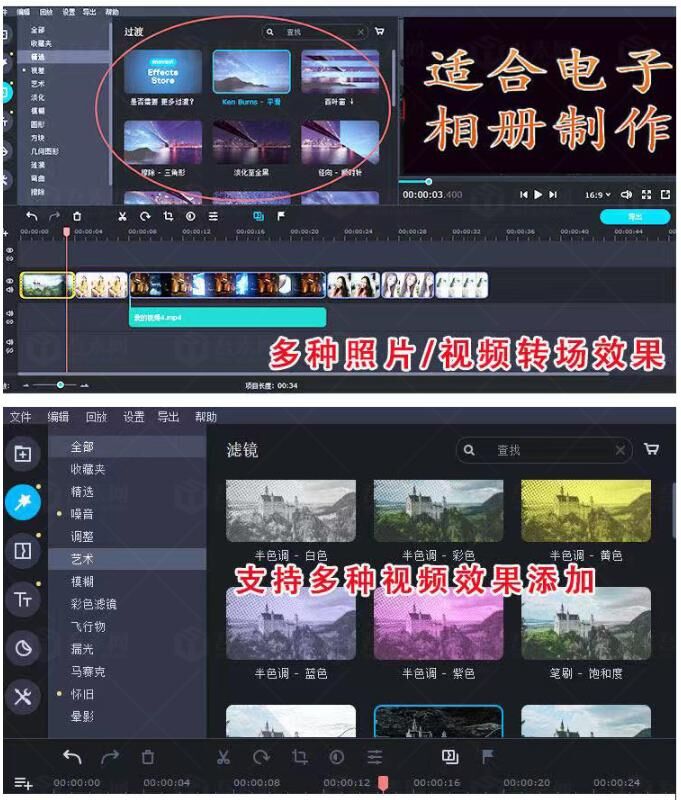Select the 马赛克 filter category

[88, 671]
